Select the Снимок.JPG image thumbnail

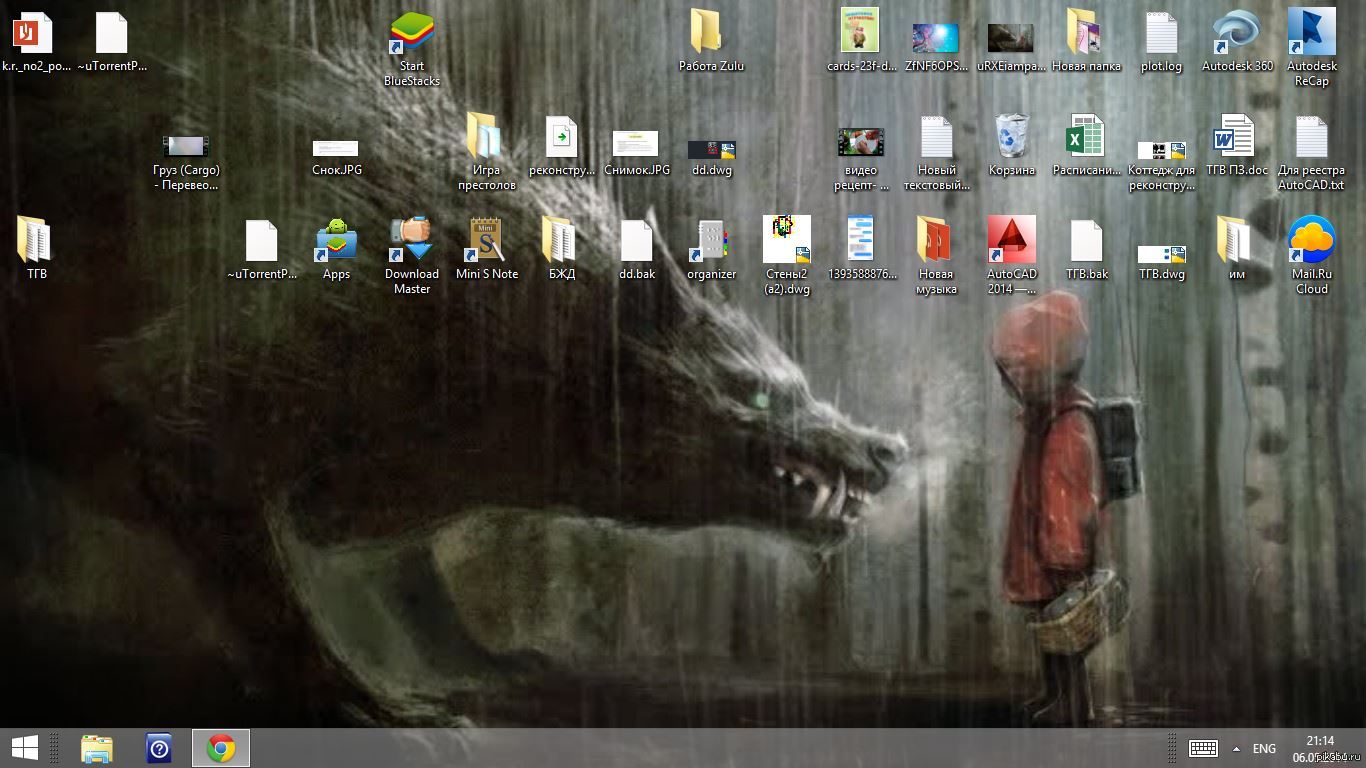[x=636, y=143]
